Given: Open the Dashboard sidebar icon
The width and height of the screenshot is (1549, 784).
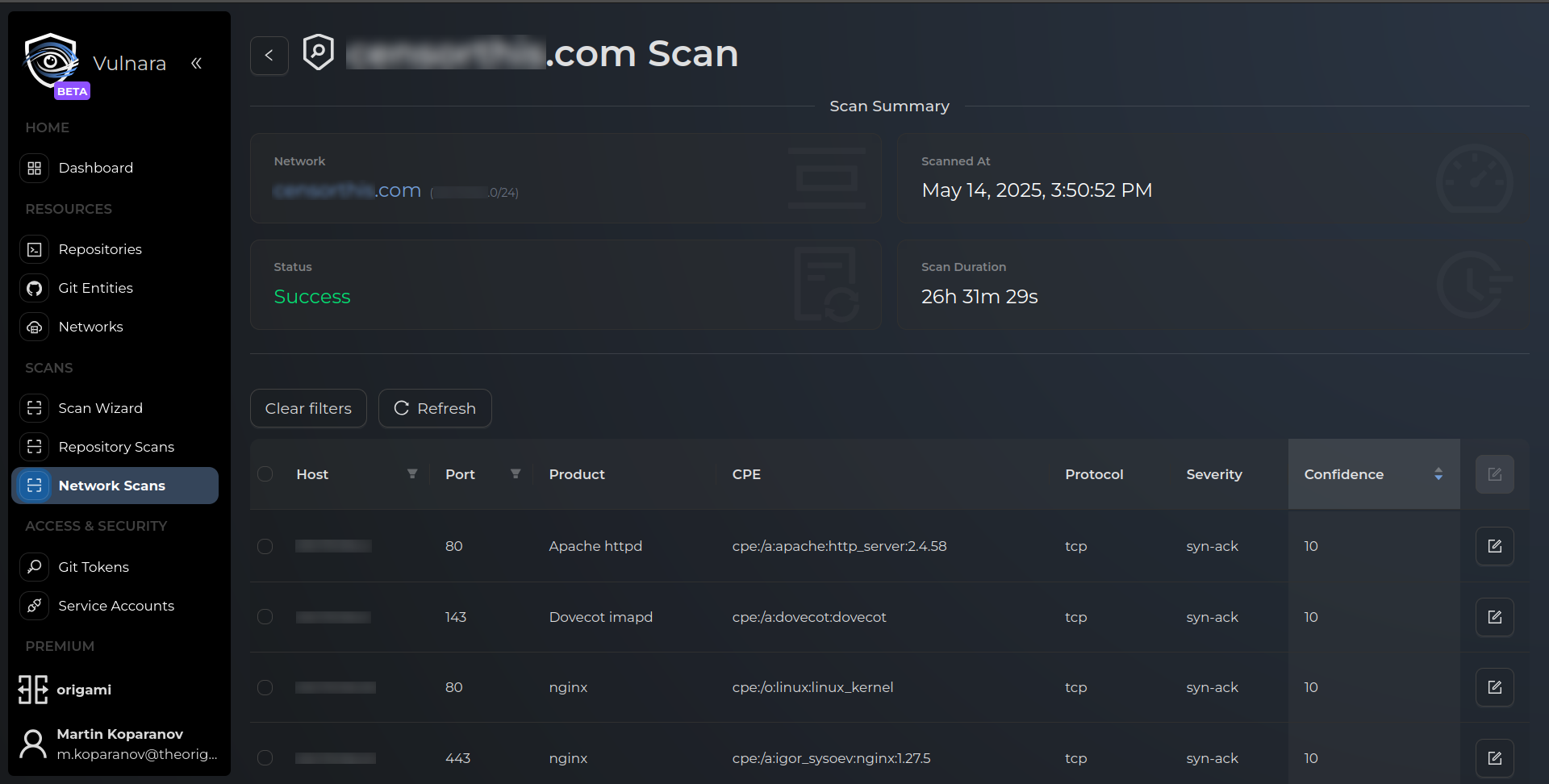Looking at the screenshot, I should click(34, 168).
